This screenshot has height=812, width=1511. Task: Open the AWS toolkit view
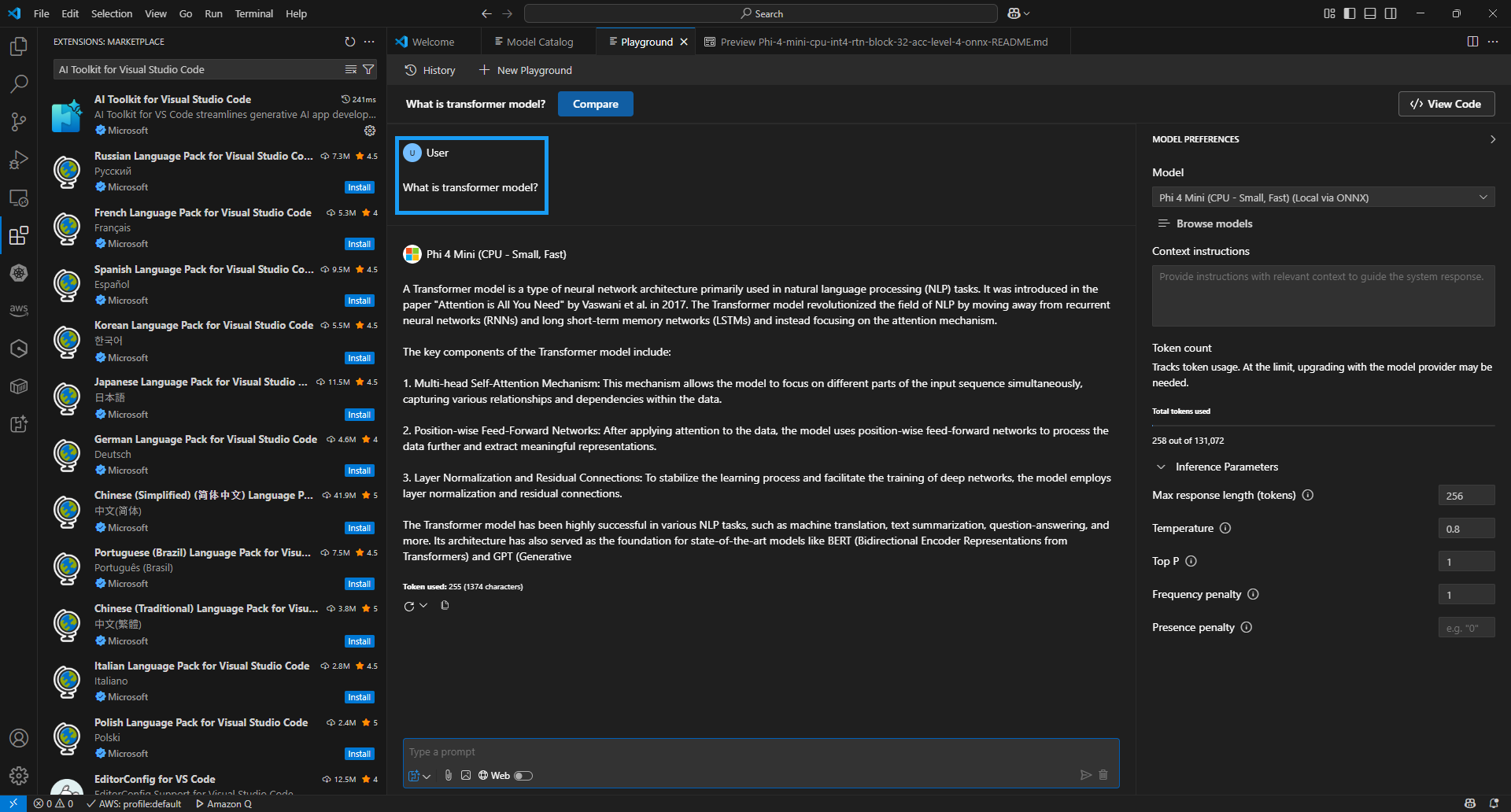[x=19, y=310]
